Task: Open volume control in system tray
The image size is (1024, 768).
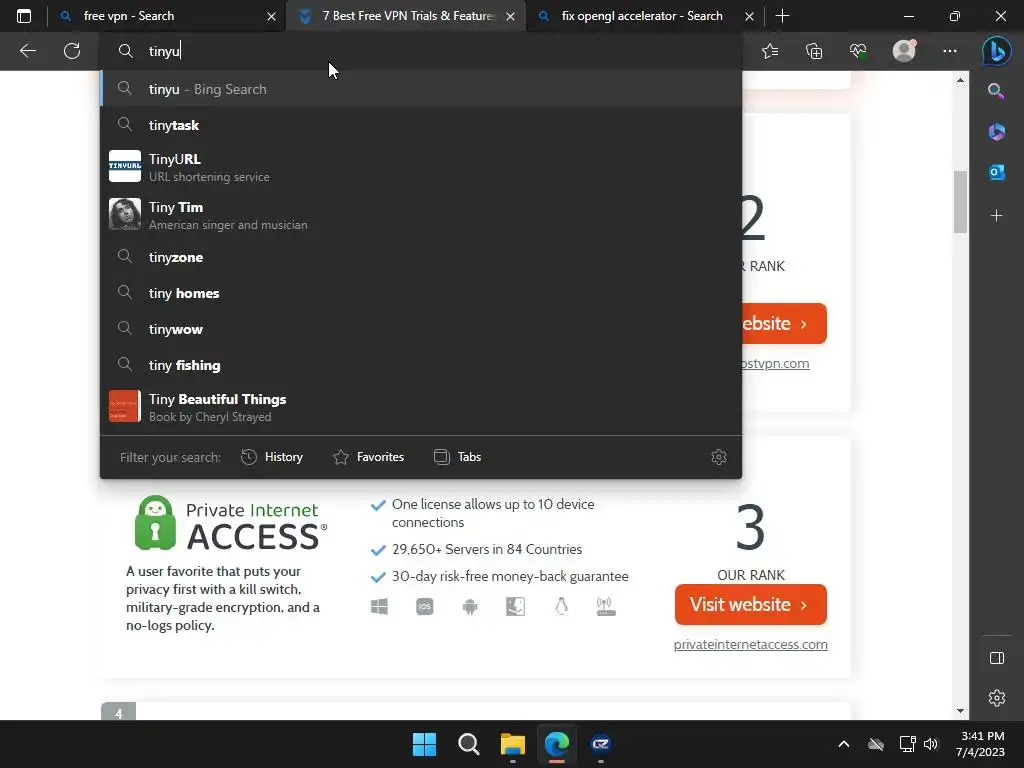Action: point(931,744)
